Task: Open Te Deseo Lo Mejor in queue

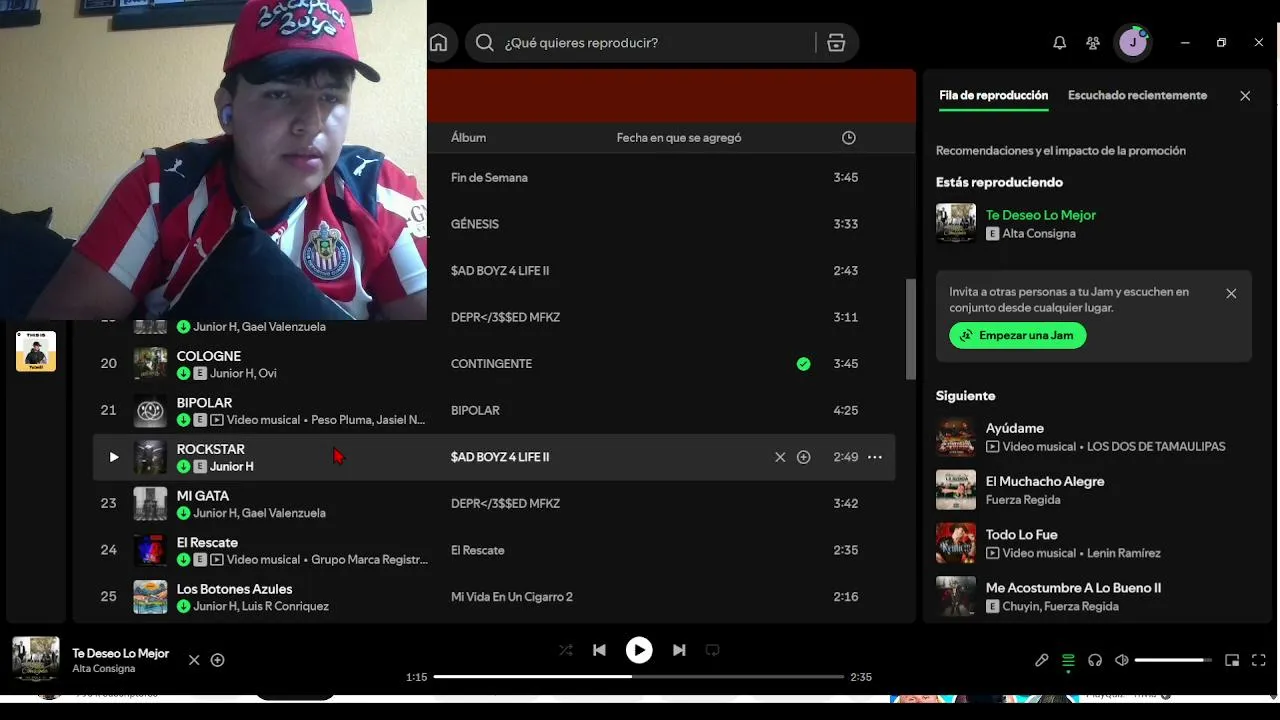Action: (1041, 215)
